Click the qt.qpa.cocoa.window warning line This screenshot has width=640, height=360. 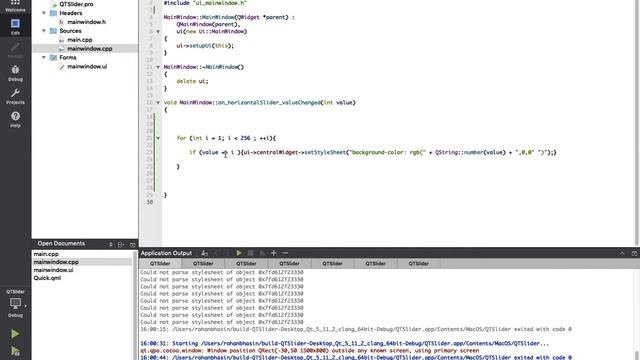coord(309,351)
